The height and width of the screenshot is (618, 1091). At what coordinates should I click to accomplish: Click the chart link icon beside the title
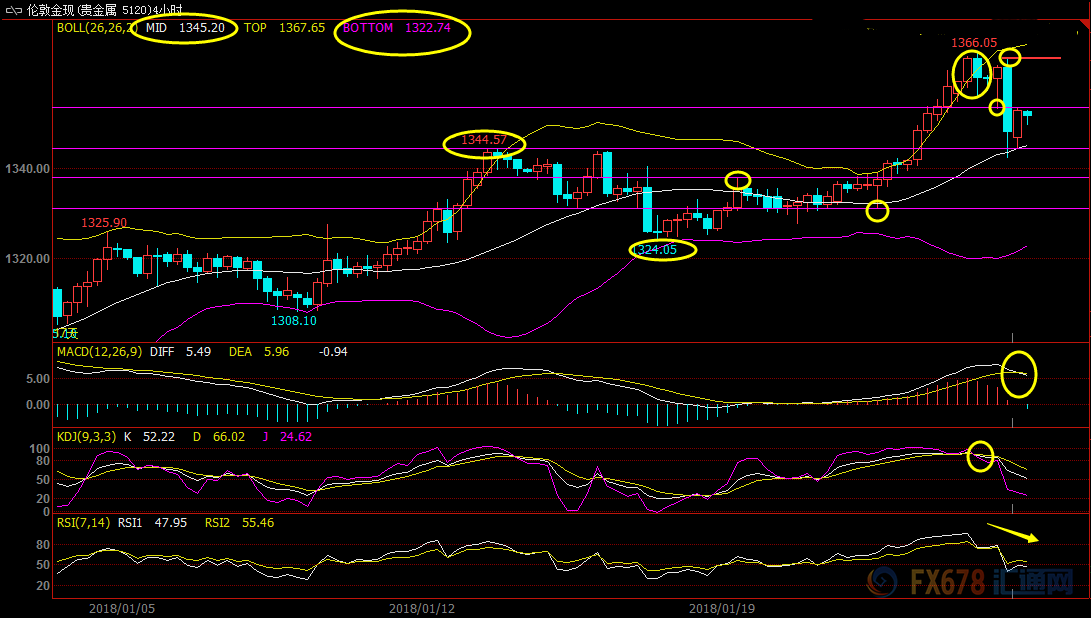pyautogui.click(x=14, y=9)
